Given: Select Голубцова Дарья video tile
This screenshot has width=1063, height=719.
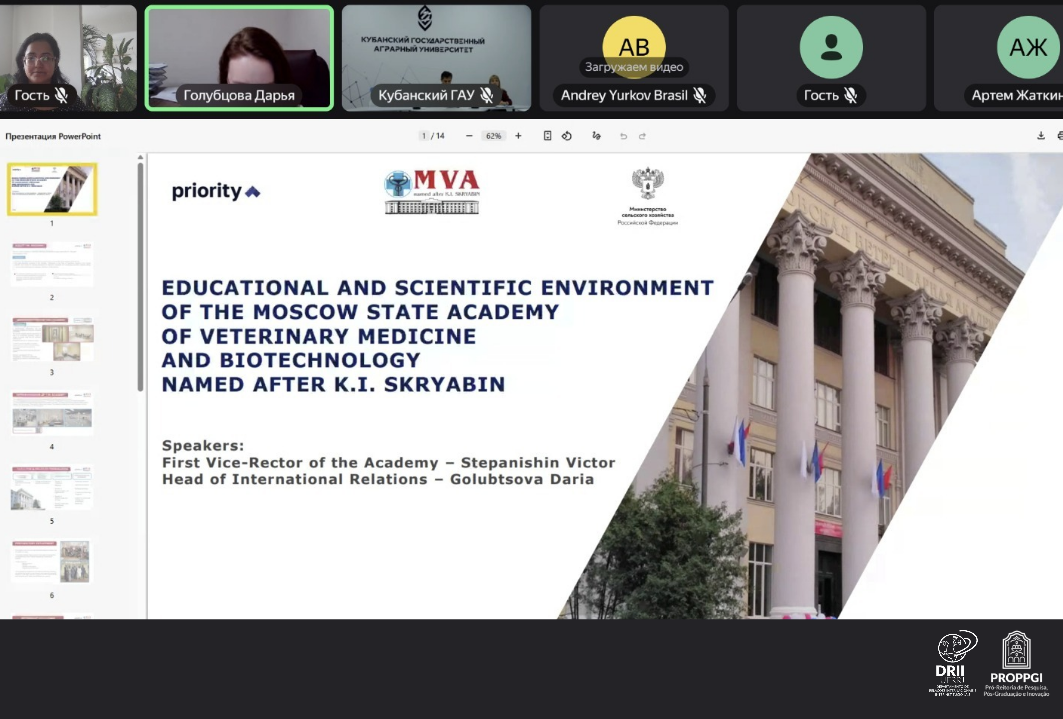Looking at the screenshot, I should coord(239,58).
